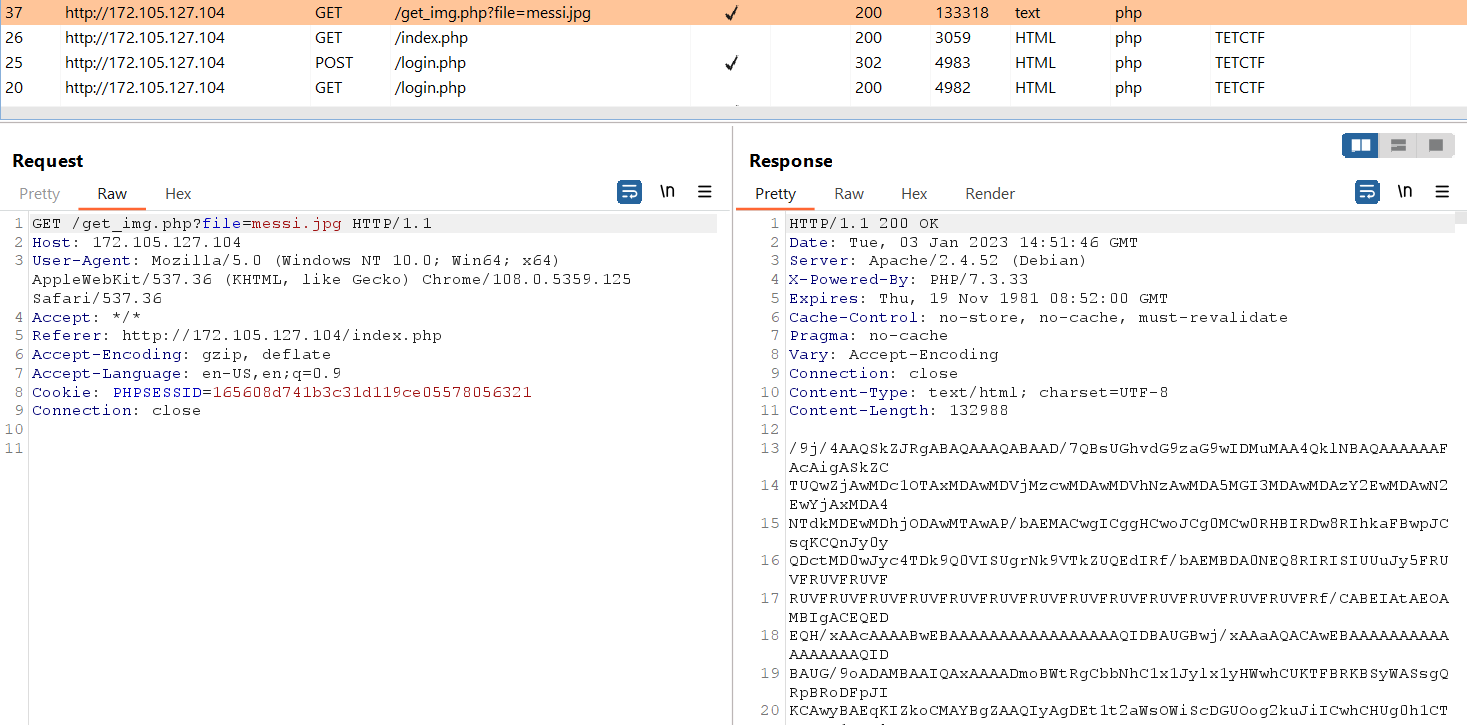Switch Response view to Raw tab

pos(849,194)
